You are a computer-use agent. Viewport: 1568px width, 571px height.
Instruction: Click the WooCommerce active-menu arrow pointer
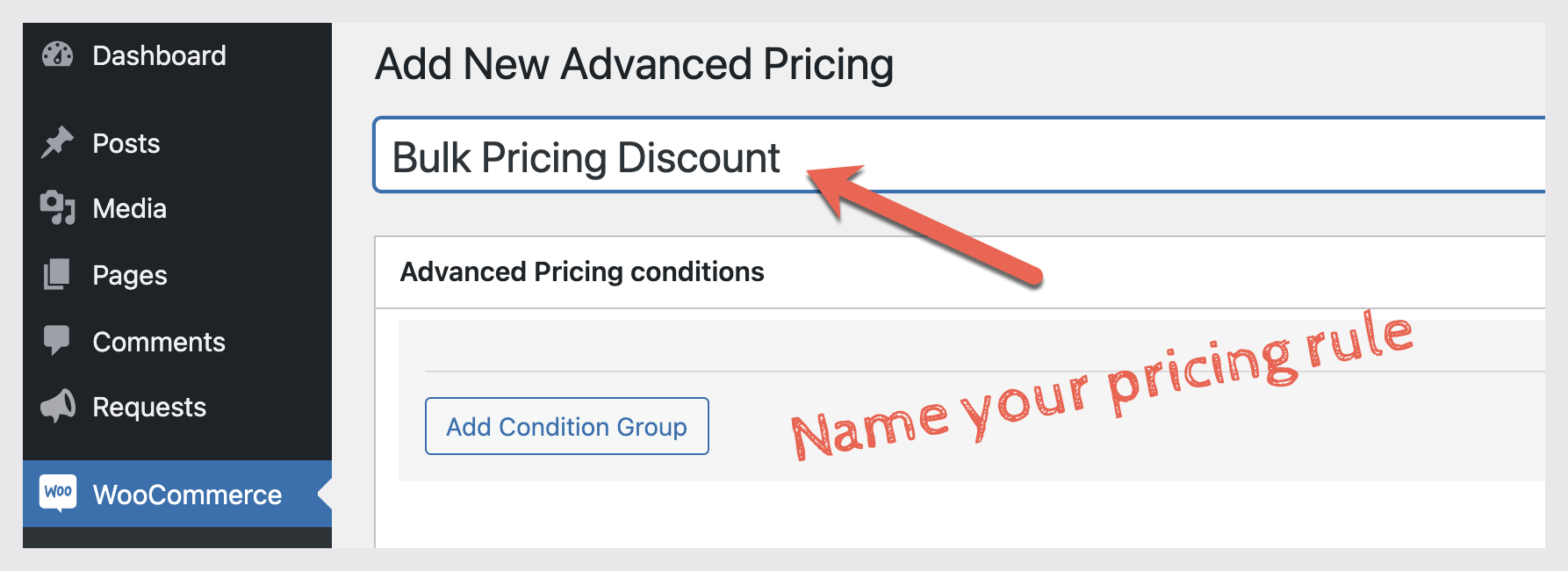pyautogui.click(x=325, y=494)
